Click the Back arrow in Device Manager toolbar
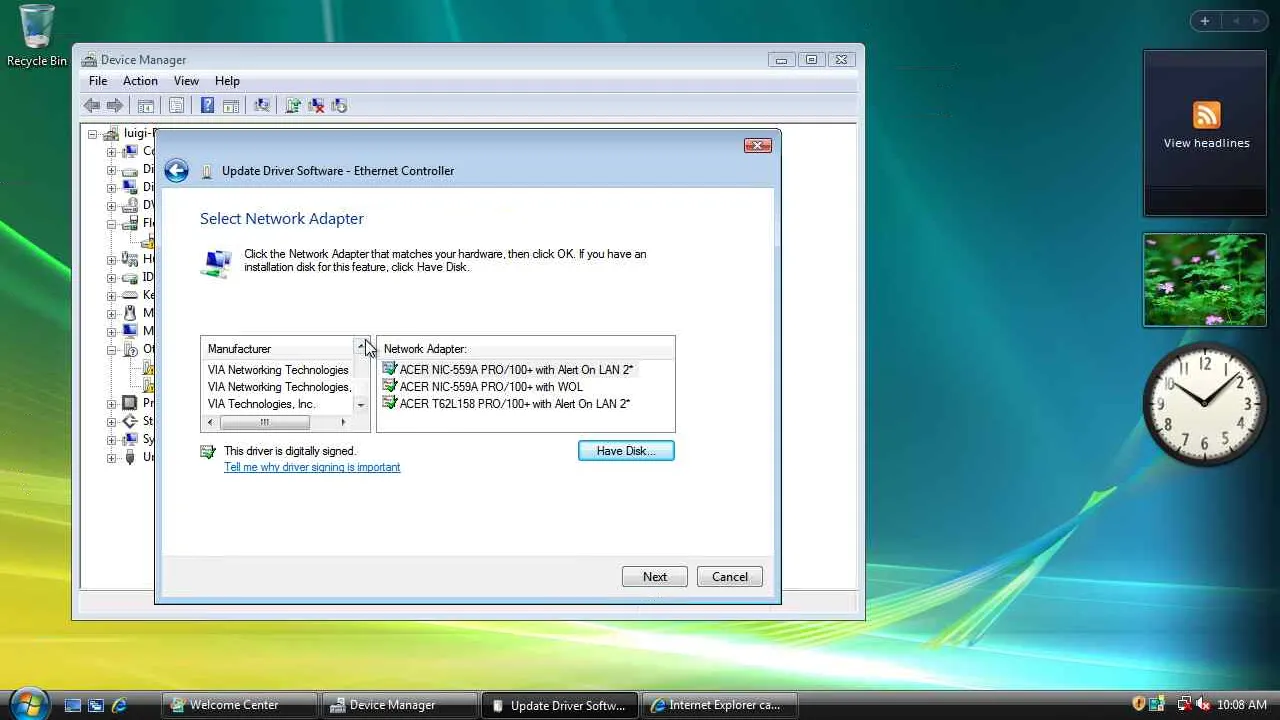Screen dimensions: 1280x720 [x=92, y=106]
